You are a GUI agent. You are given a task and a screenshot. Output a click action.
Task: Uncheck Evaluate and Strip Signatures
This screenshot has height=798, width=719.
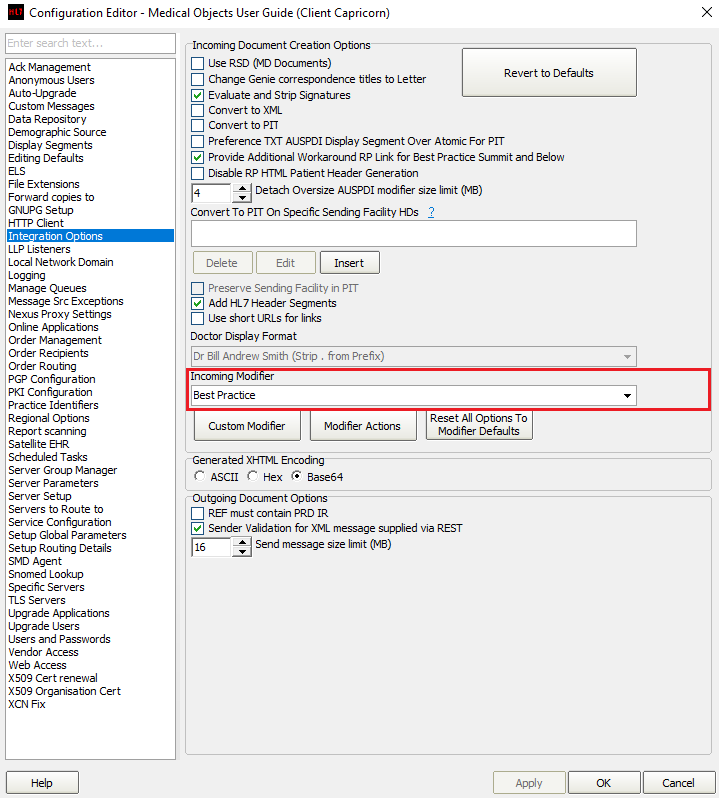click(197, 95)
